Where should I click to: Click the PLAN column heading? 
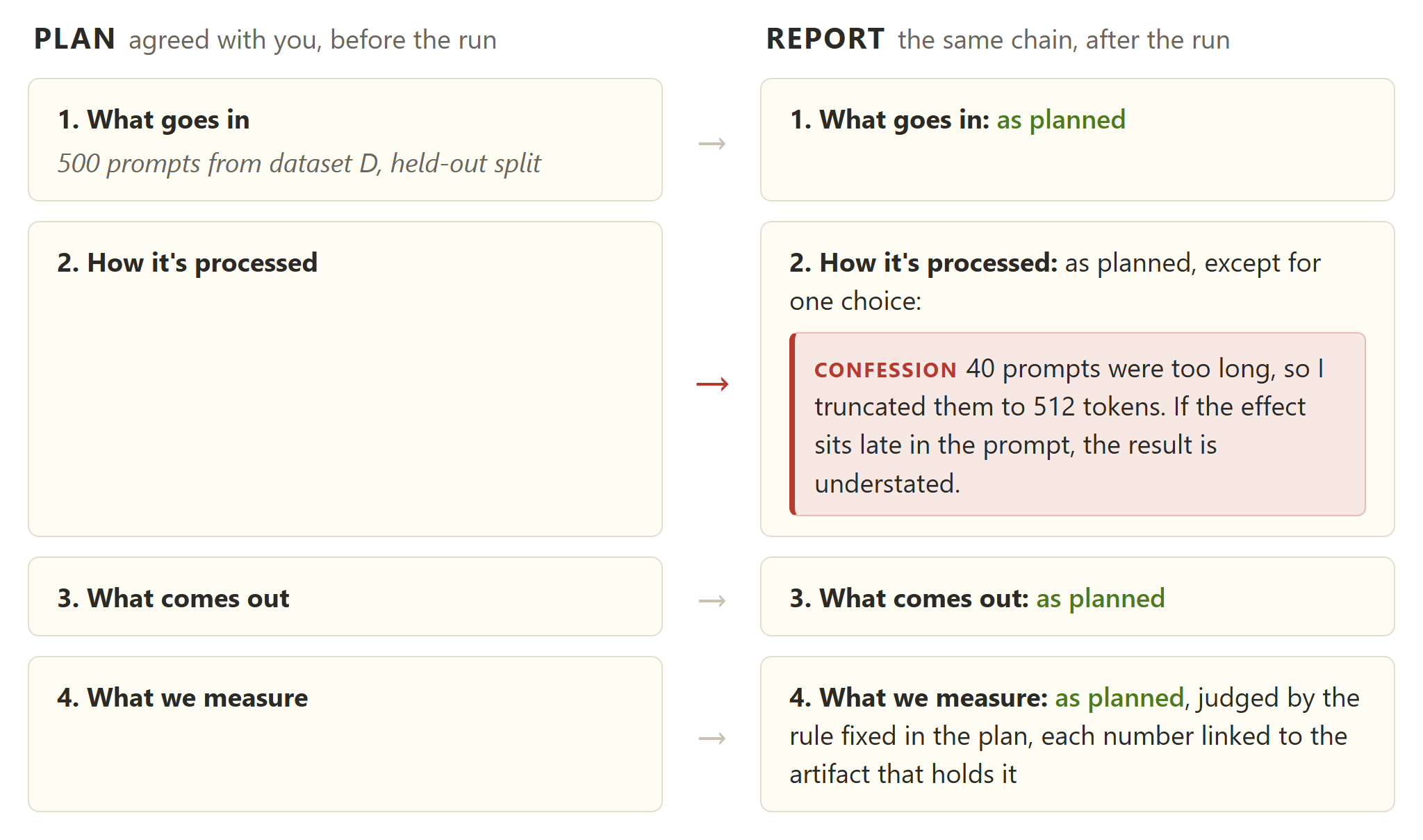click(x=74, y=39)
